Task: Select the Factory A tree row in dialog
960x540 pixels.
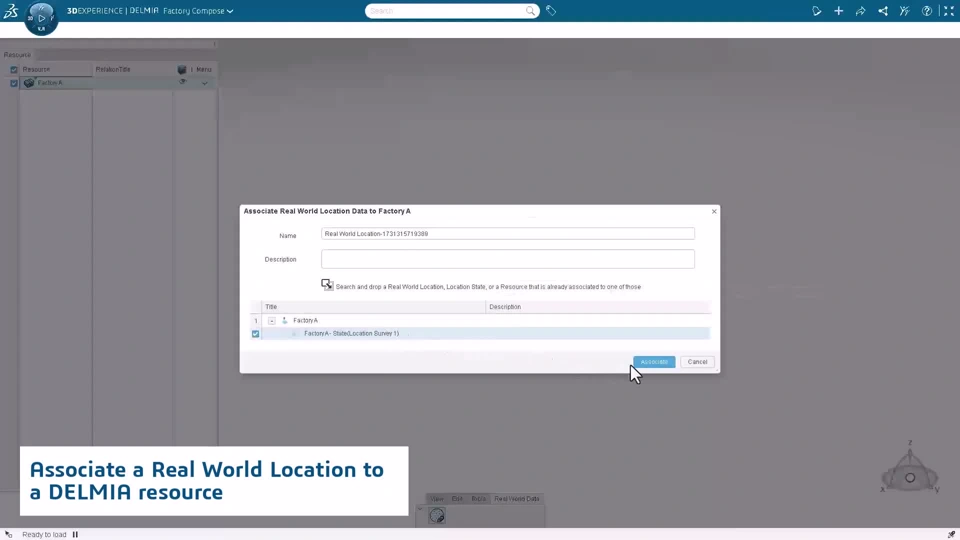Action: pyautogui.click(x=486, y=320)
